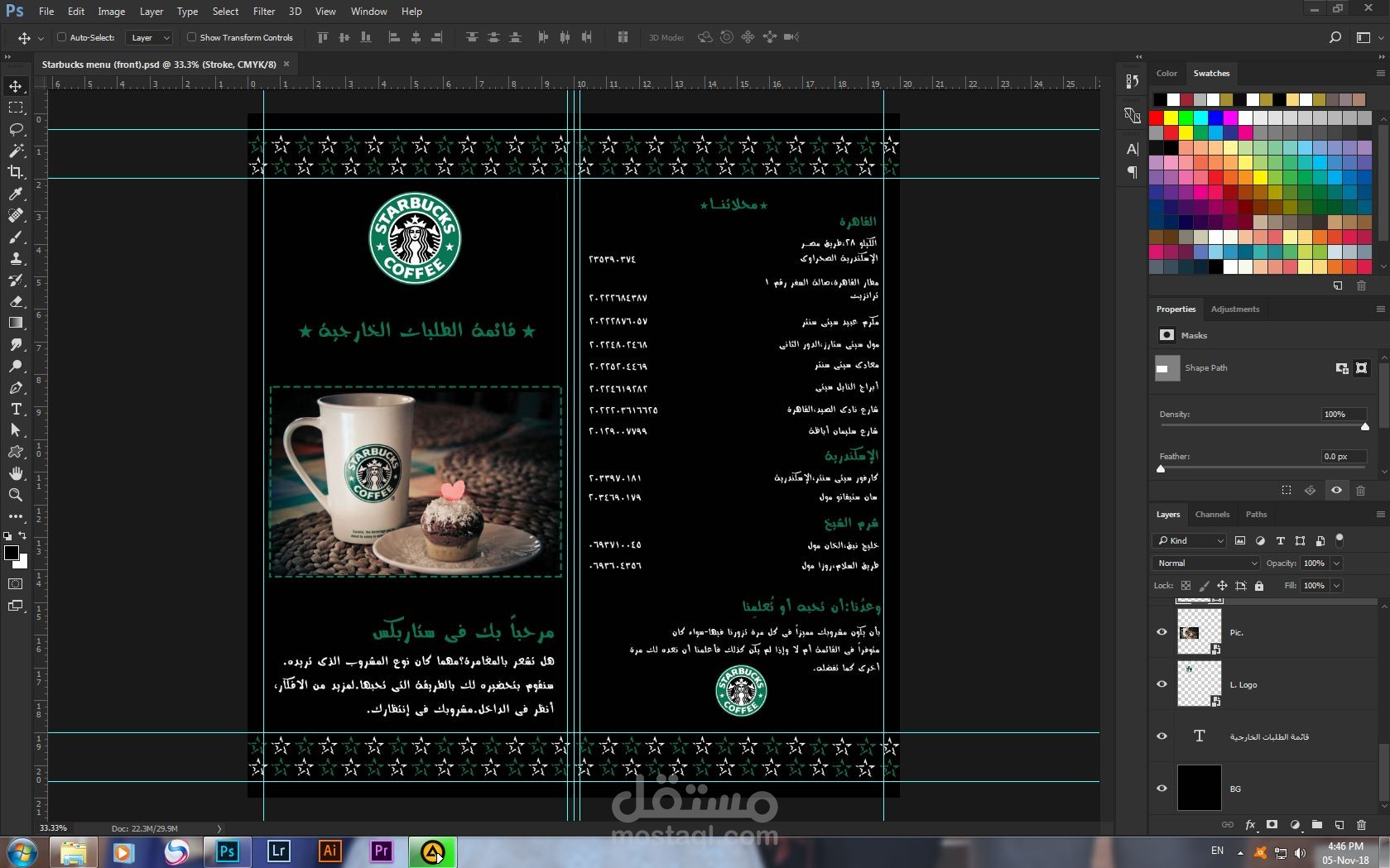Viewport: 1390px width, 868px height.
Task: Toggle lock all for the layer
Action: [x=1259, y=586]
